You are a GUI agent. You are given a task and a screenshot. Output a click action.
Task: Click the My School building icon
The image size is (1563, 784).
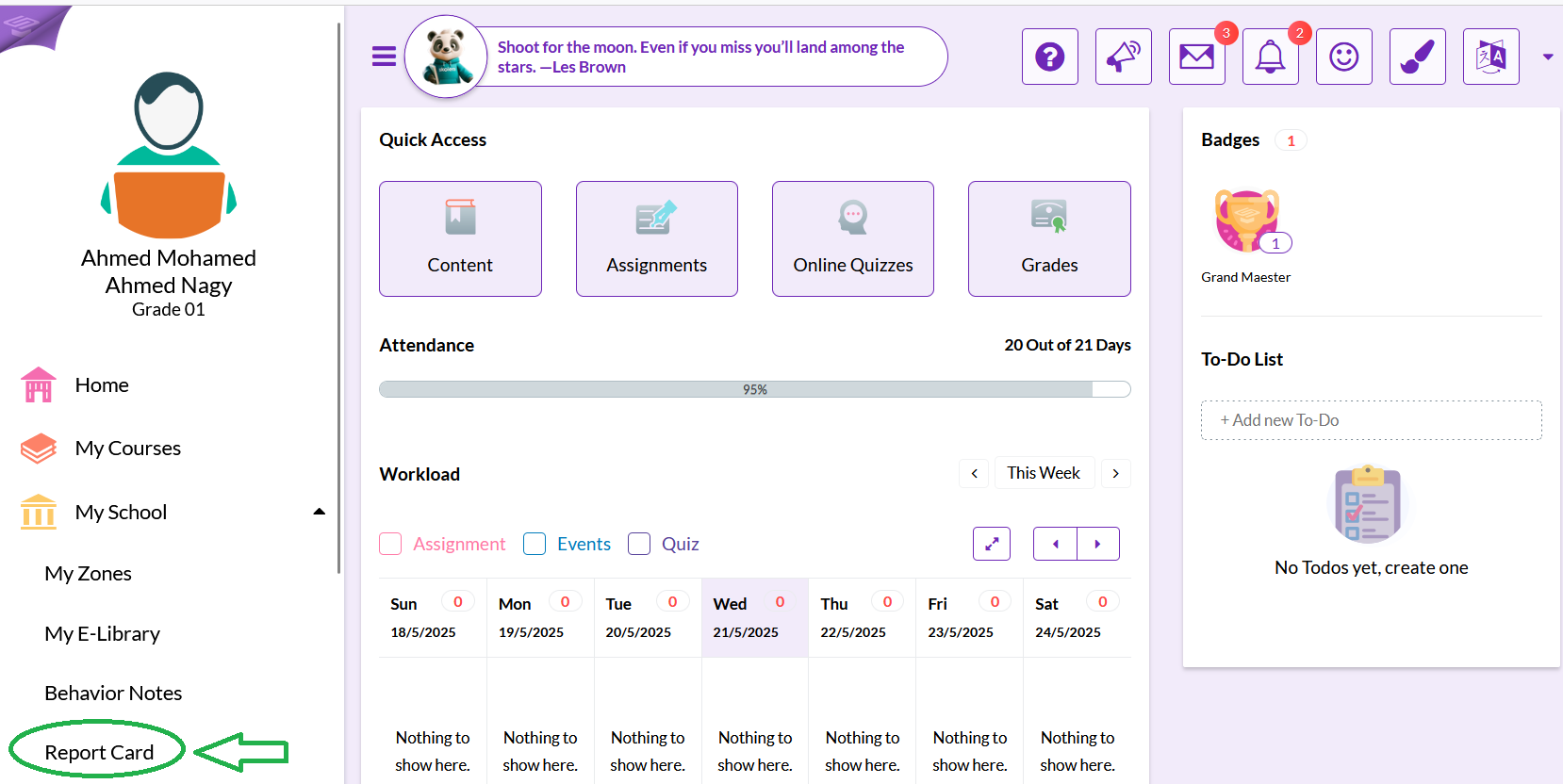(39, 512)
